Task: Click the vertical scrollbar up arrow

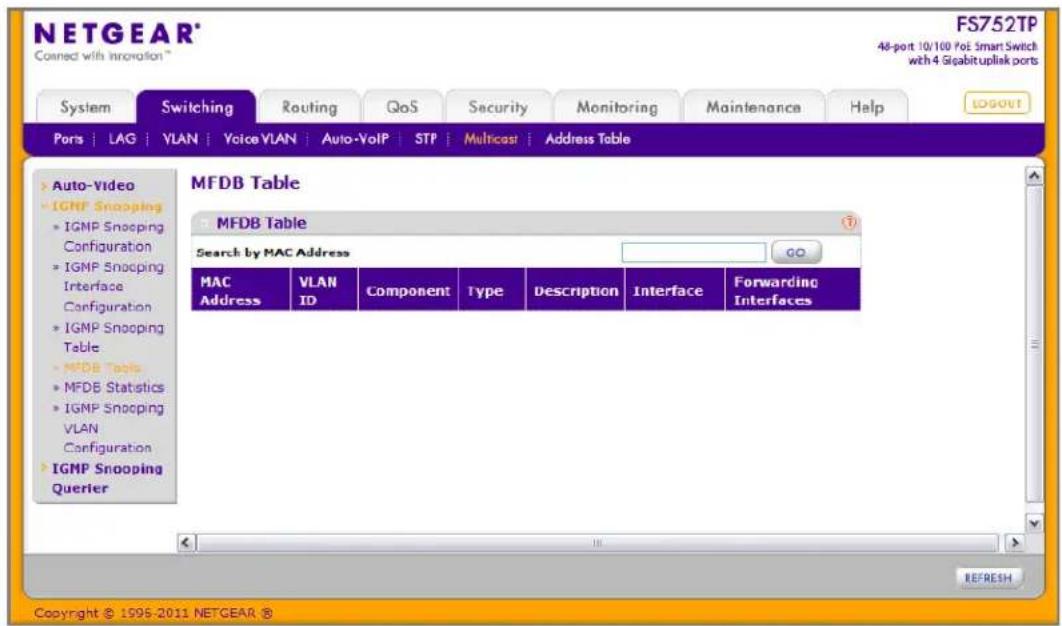Action: click(x=1035, y=176)
